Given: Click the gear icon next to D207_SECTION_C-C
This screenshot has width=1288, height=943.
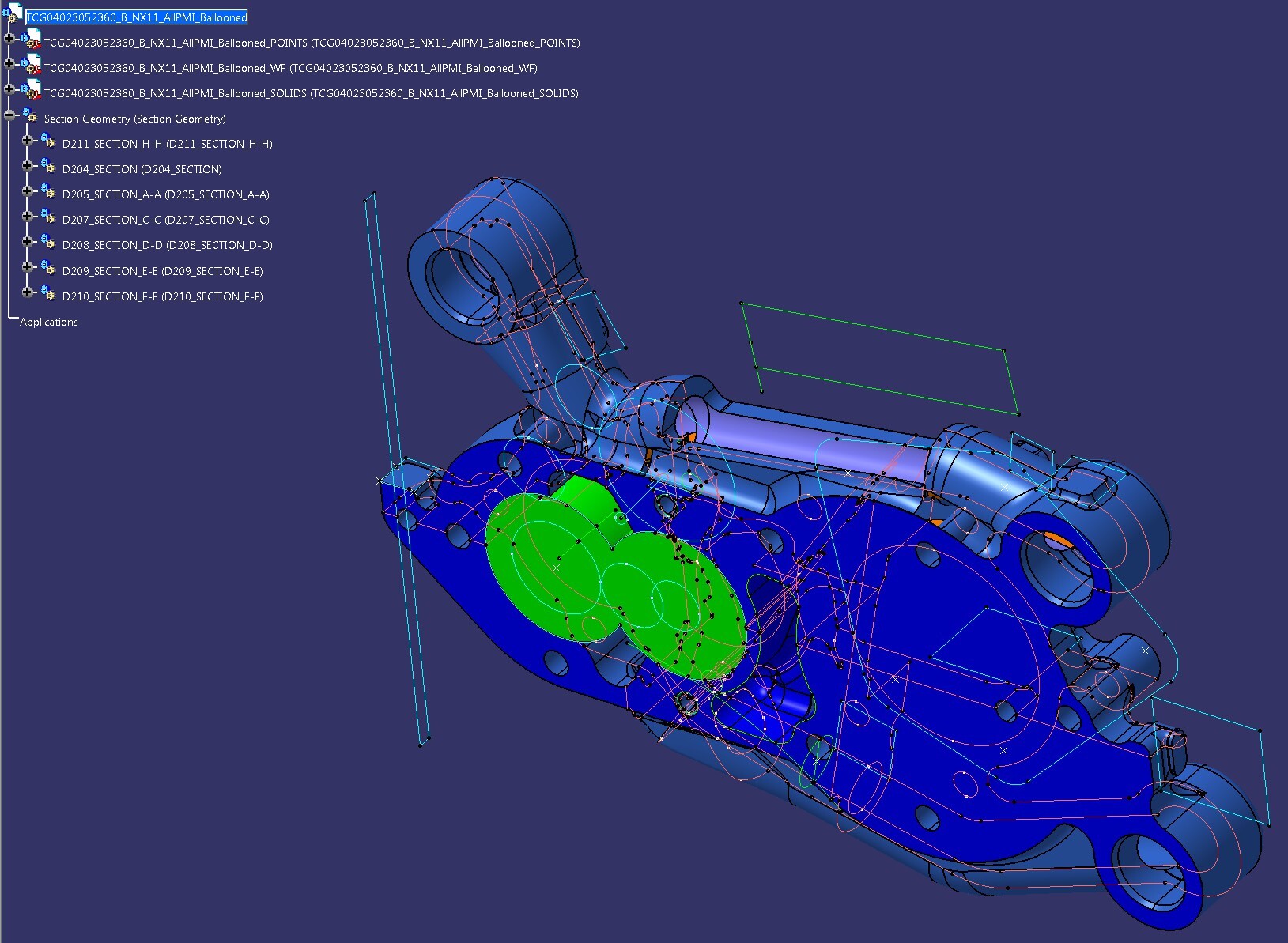Looking at the screenshot, I should [x=49, y=218].
